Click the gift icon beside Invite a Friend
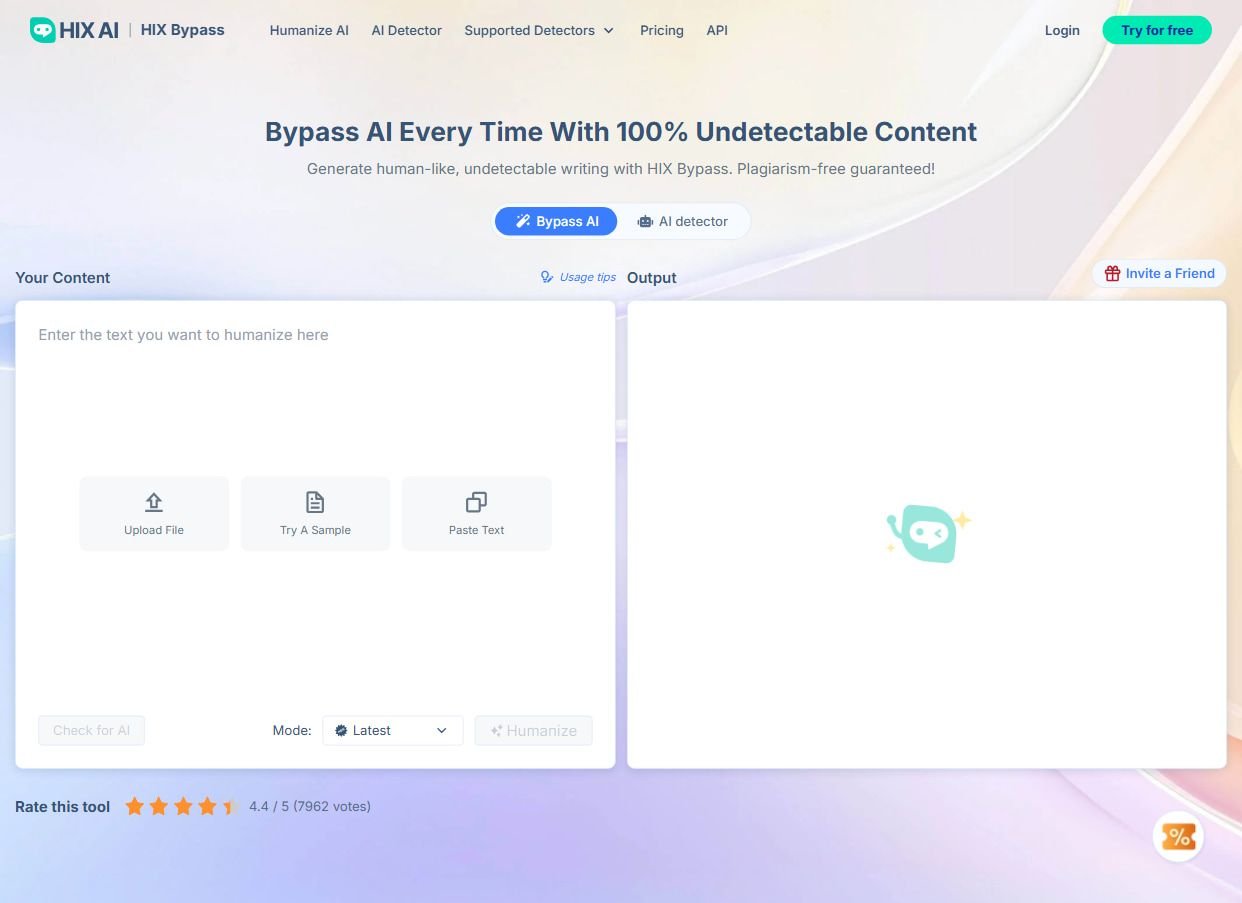1242x903 pixels. pos(1112,274)
